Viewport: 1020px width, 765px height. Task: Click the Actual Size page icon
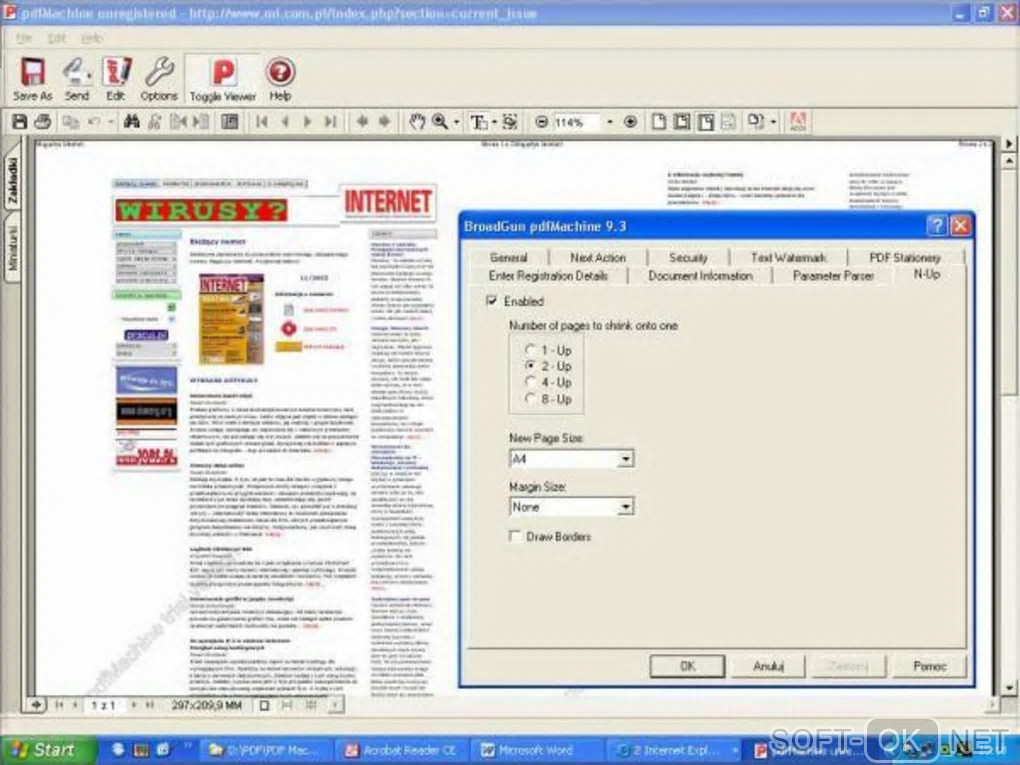click(658, 122)
